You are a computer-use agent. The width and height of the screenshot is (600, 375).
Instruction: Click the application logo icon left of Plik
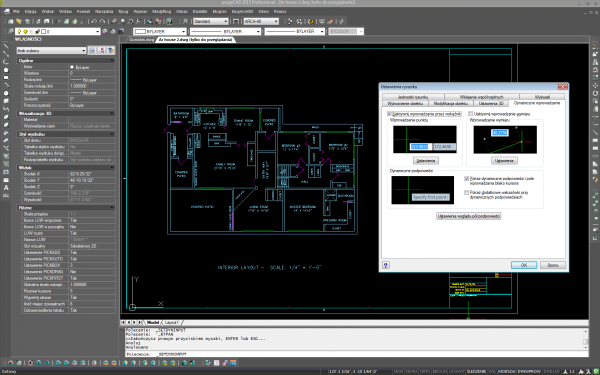[6, 11]
